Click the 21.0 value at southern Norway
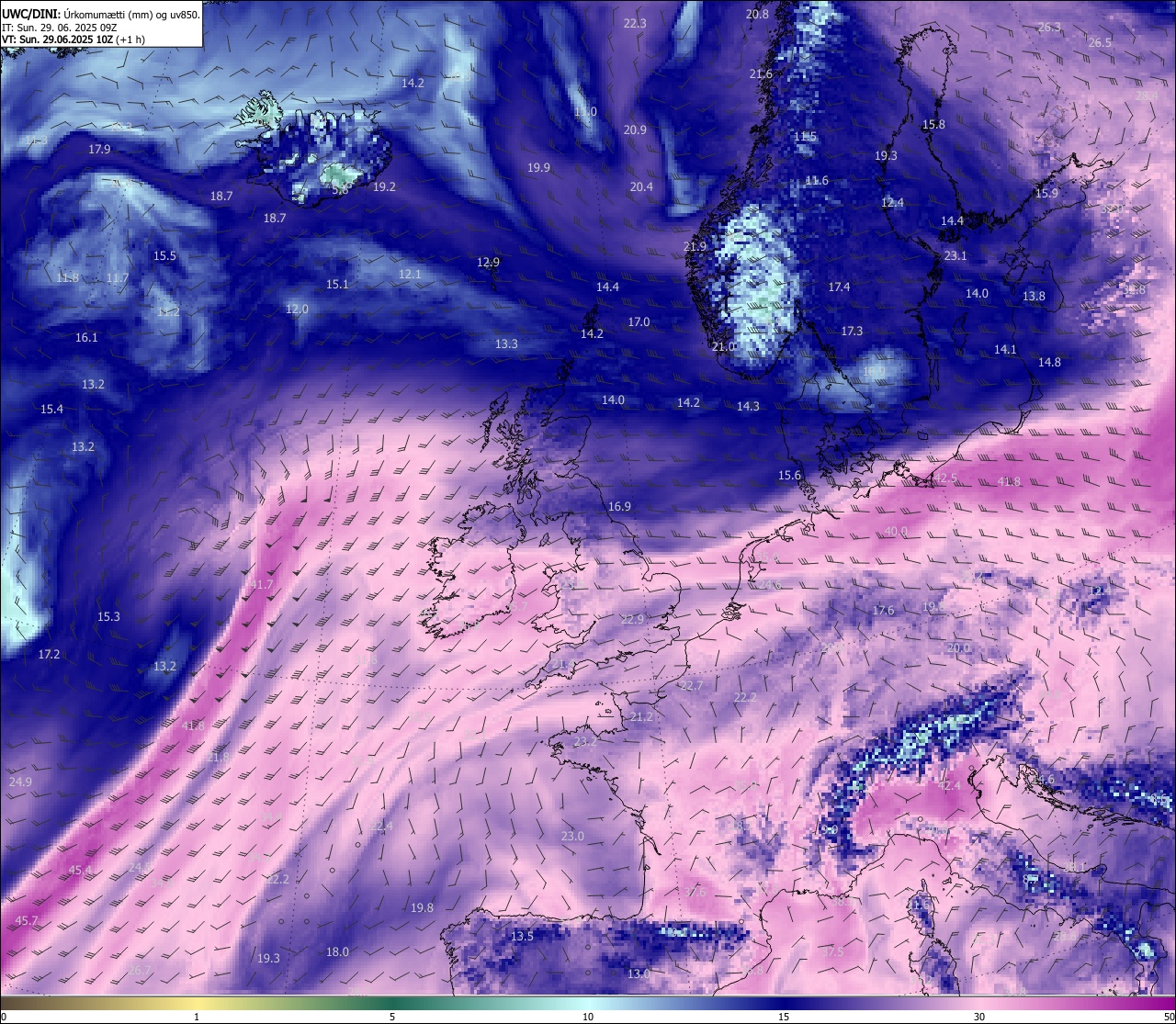The height and width of the screenshot is (1024, 1176). point(724,346)
